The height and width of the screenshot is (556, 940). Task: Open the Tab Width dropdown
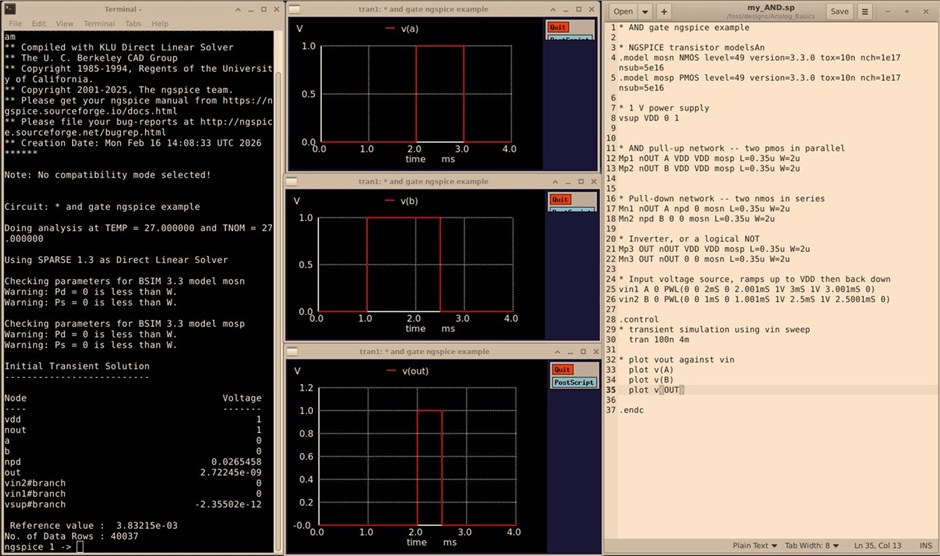pos(809,546)
